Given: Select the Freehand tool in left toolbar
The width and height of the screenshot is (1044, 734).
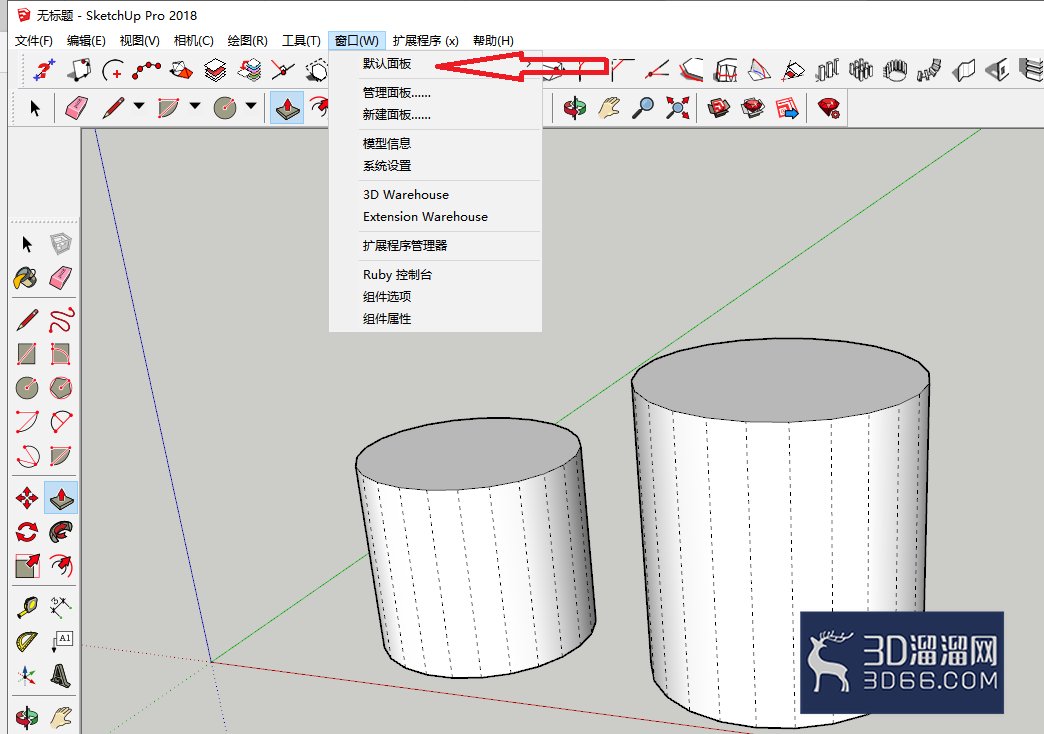Looking at the screenshot, I should pyautogui.click(x=61, y=320).
